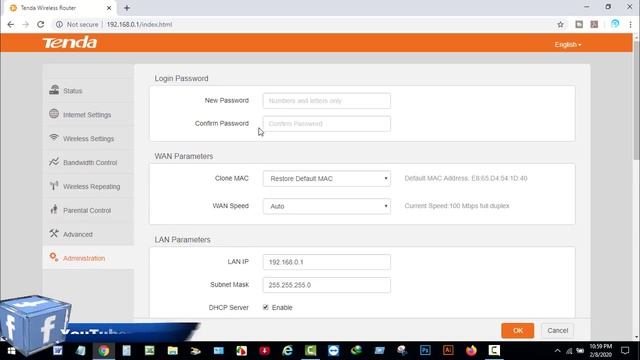The width and height of the screenshot is (640, 360).
Task: Click the address bar URL 192.168.0.1/index.html
Action: coord(139,24)
